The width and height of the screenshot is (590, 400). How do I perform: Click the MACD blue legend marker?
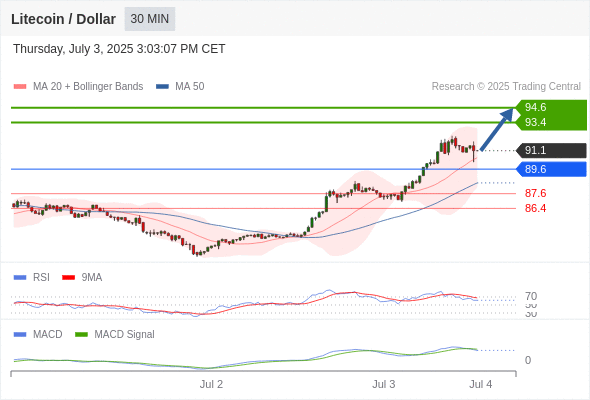click(20, 335)
